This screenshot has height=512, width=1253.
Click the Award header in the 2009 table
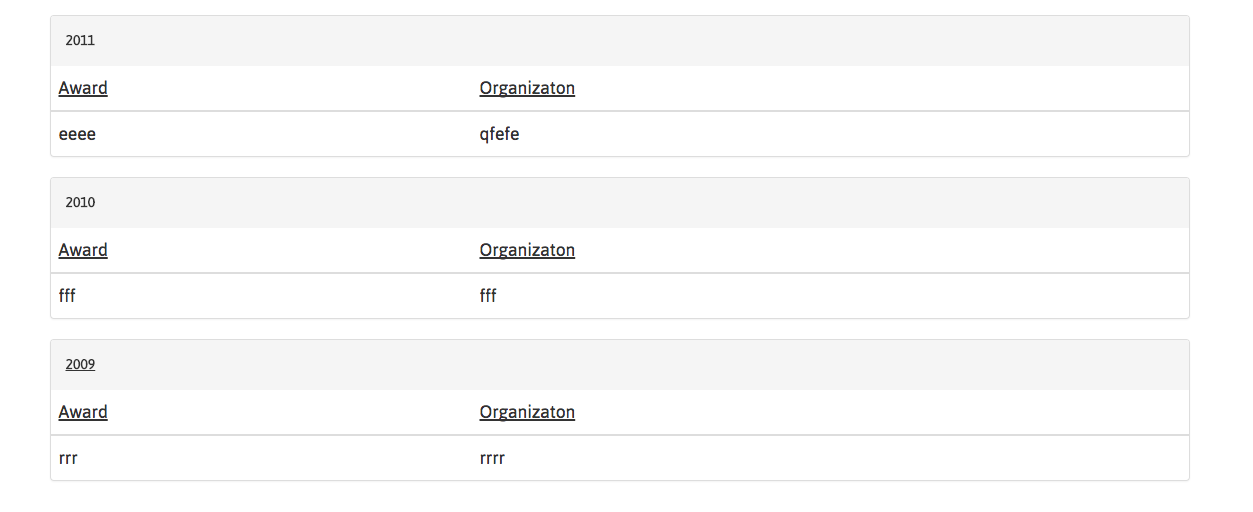pyautogui.click(x=83, y=412)
